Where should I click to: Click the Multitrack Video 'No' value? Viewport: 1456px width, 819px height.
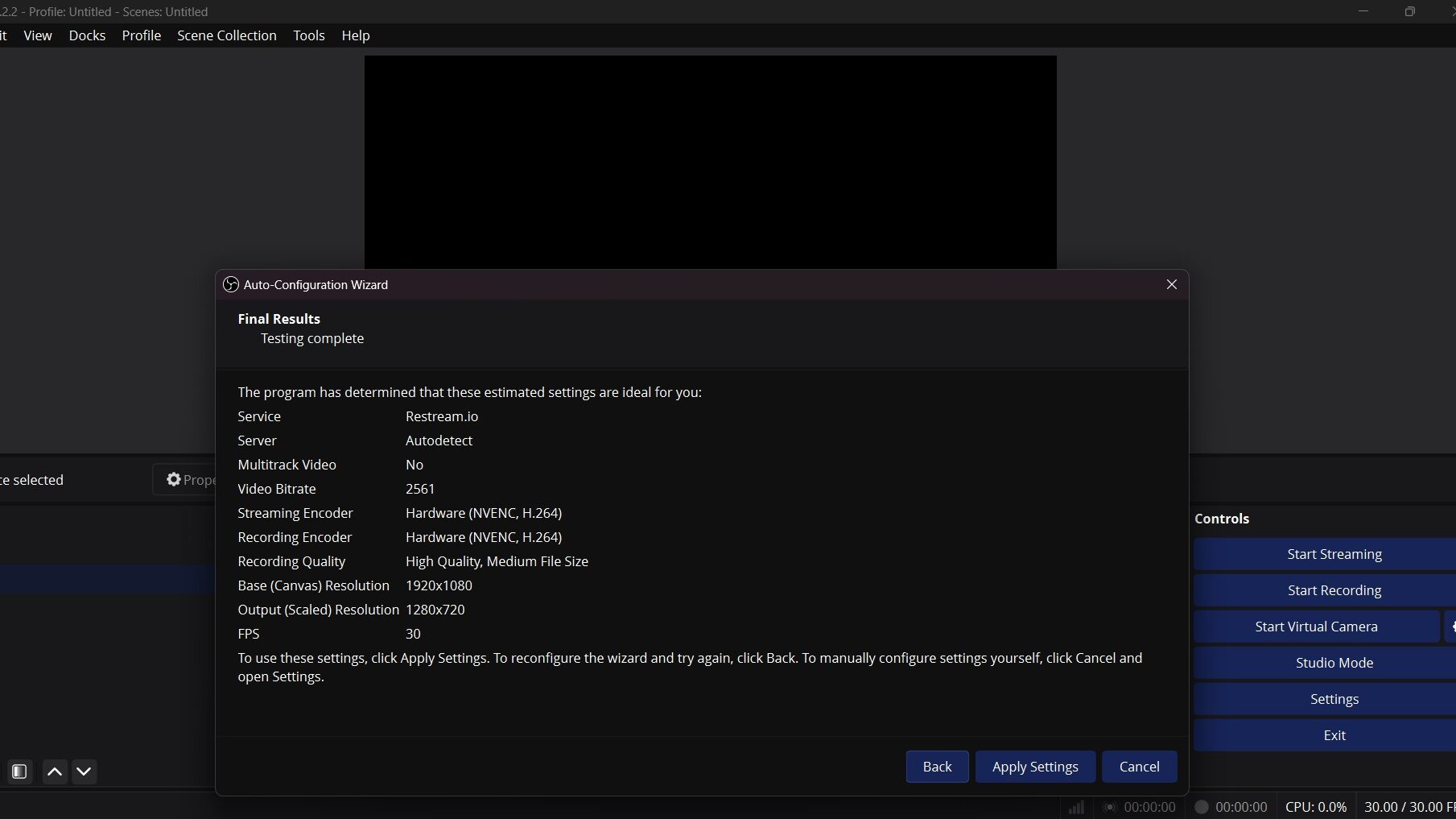point(415,465)
